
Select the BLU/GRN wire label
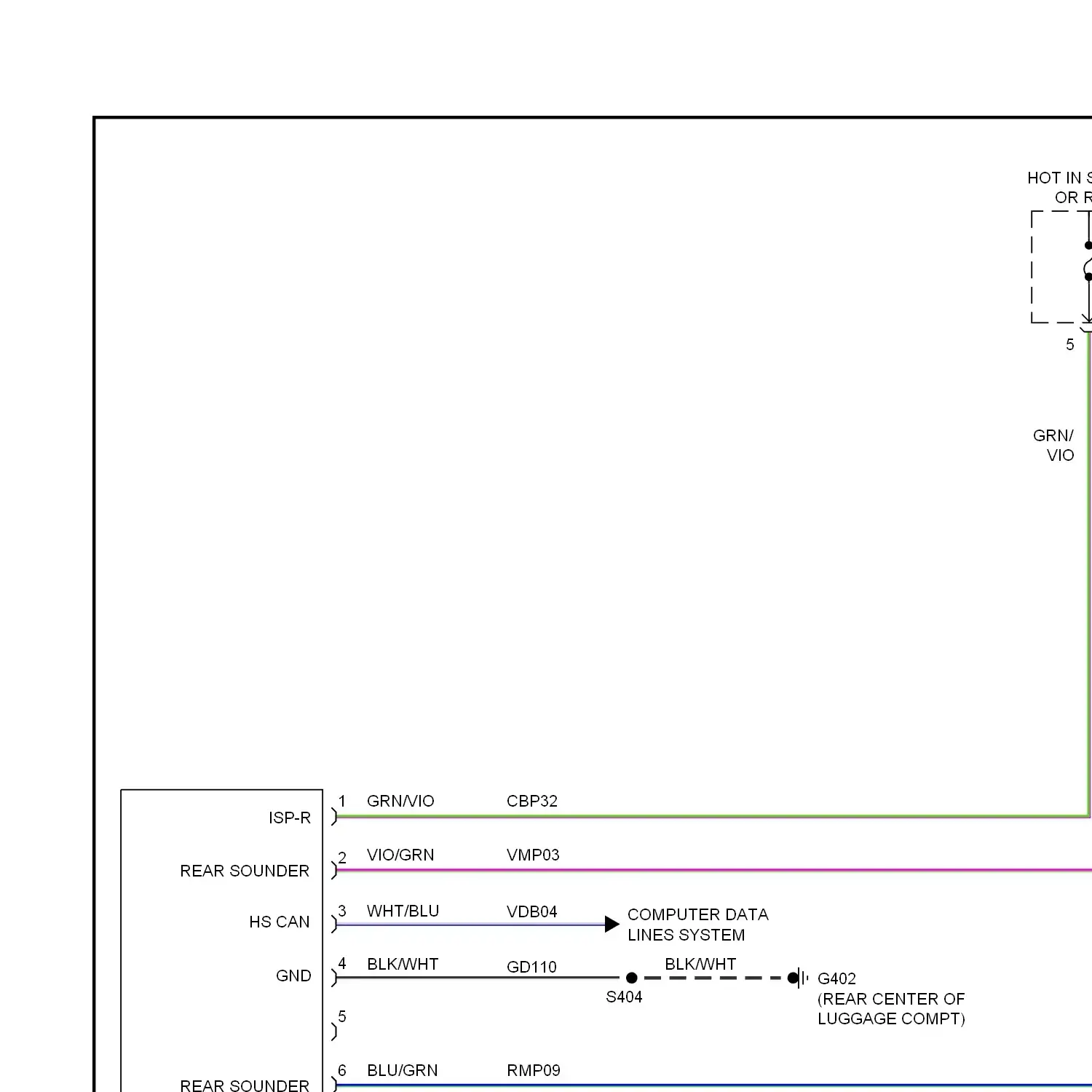(x=403, y=1070)
